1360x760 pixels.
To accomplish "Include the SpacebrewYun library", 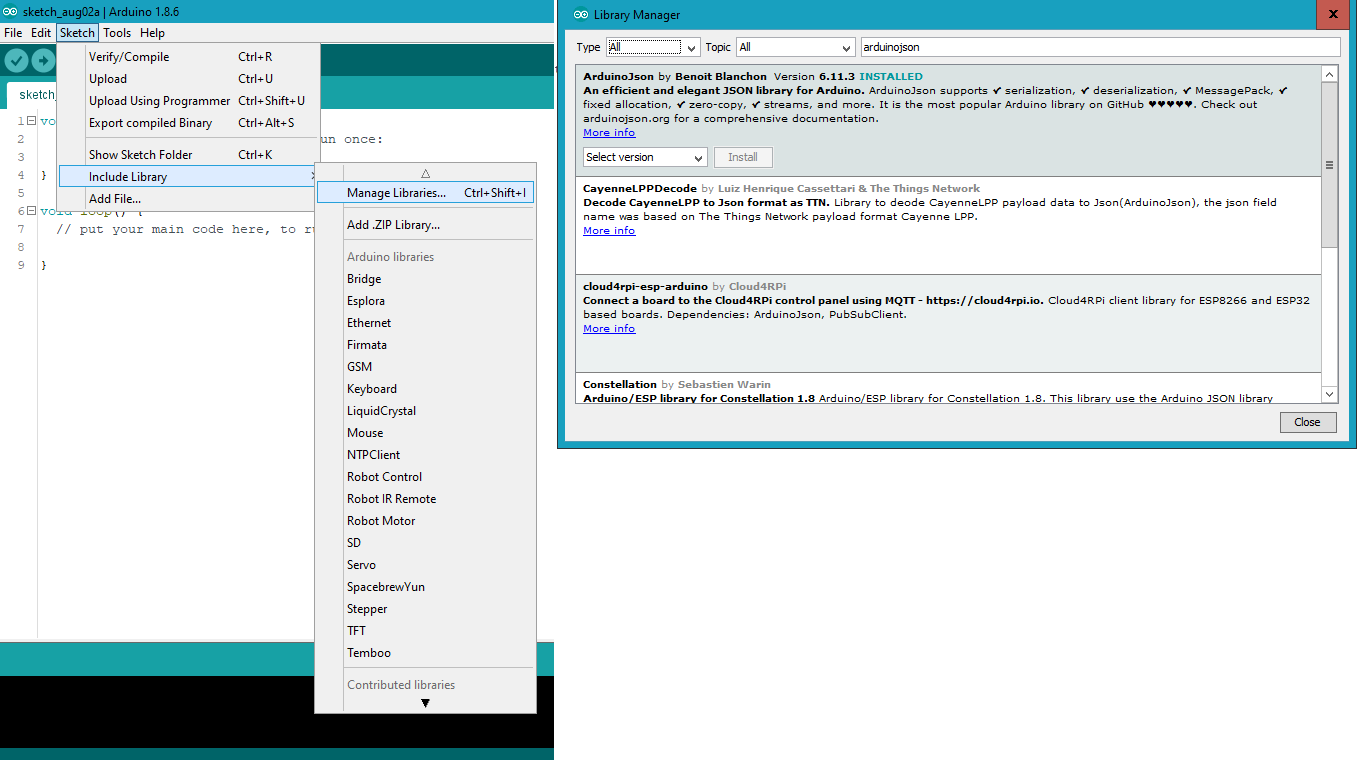I will point(425,587).
